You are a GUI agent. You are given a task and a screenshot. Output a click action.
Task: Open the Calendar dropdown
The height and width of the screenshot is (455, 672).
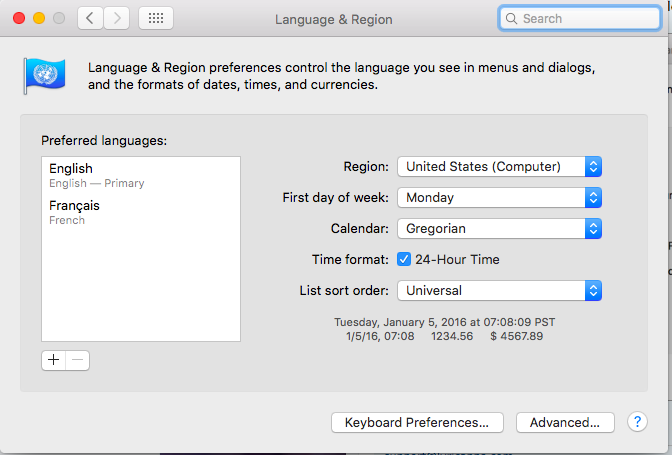[499, 228]
